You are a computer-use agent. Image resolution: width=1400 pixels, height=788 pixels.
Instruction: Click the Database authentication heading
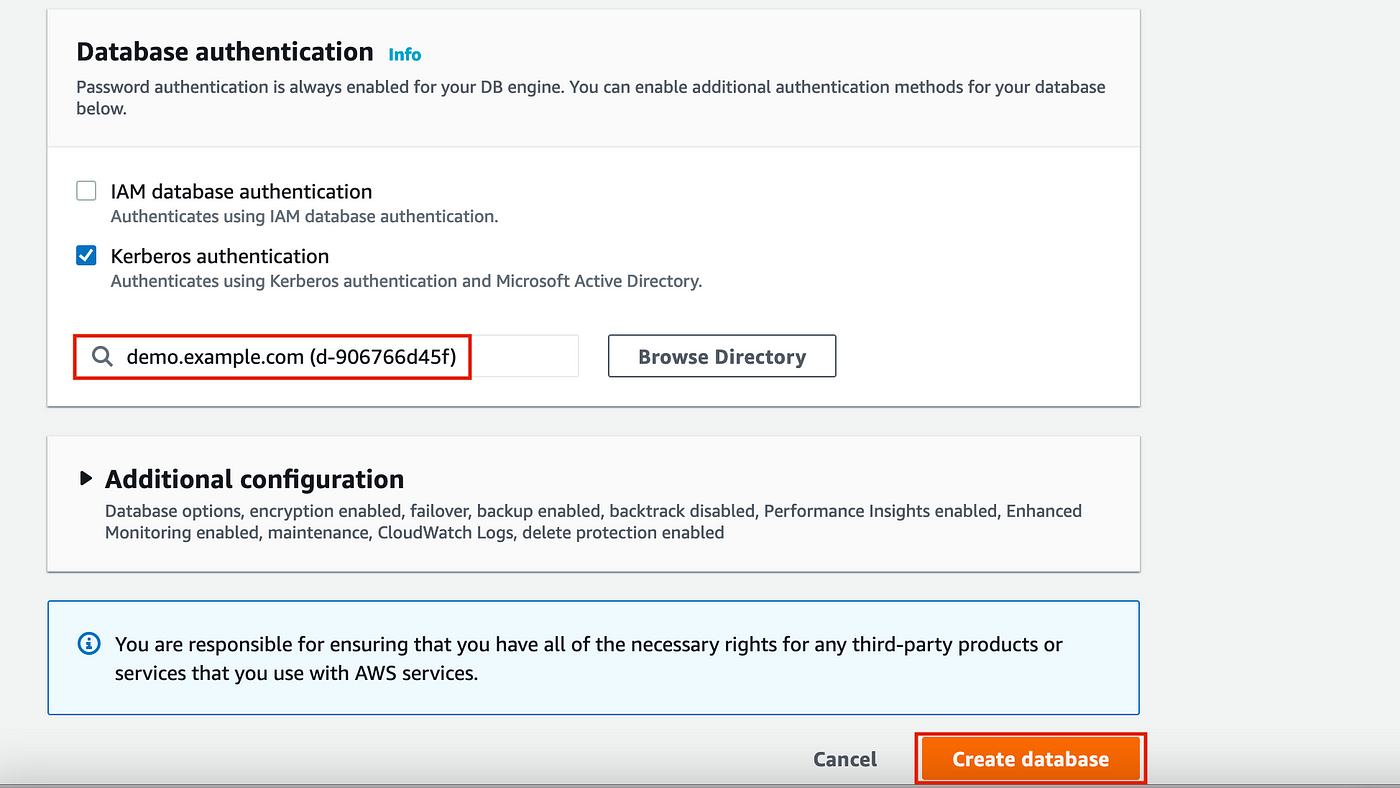click(x=225, y=52)
